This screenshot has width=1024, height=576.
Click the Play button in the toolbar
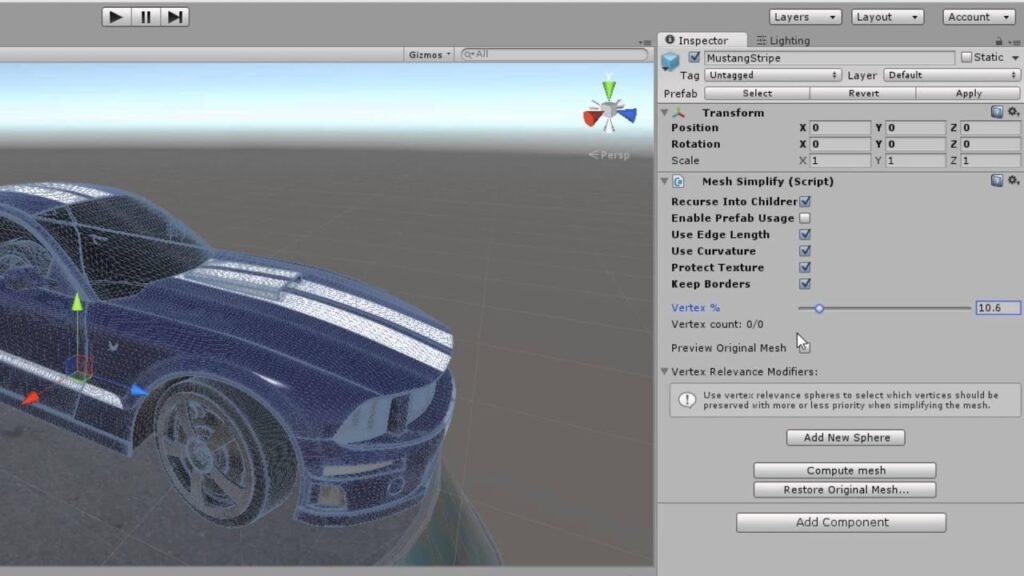click(x=115, y=16)
